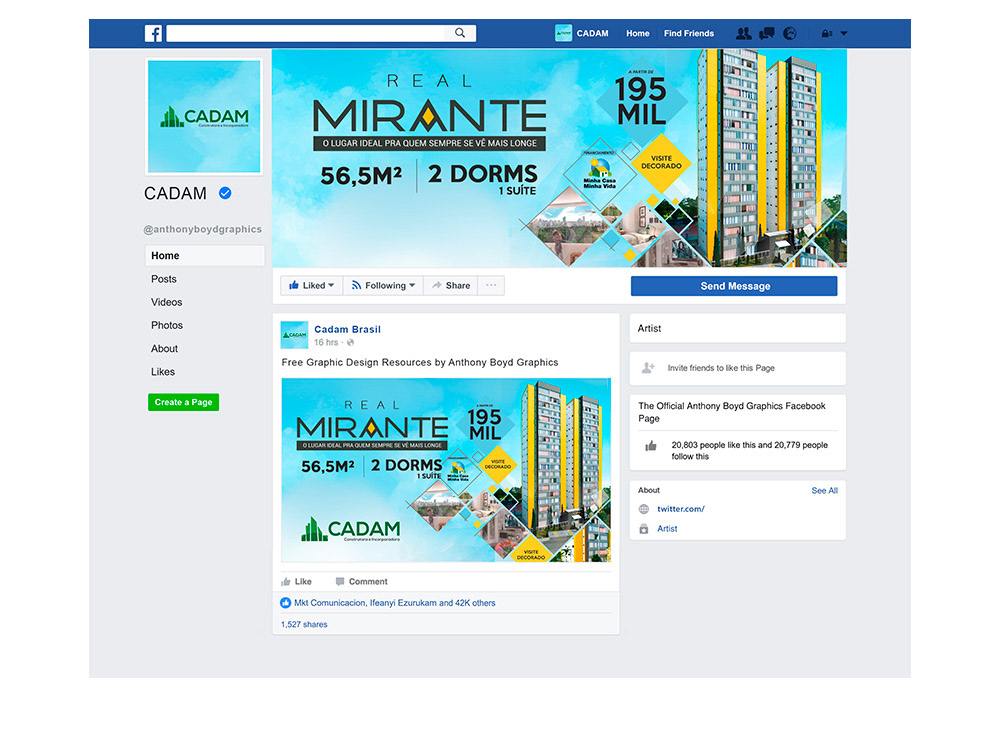Open the messages icon in top bar
The width and height of the screenshot is (1000, 730).
(x=767, y=33)
